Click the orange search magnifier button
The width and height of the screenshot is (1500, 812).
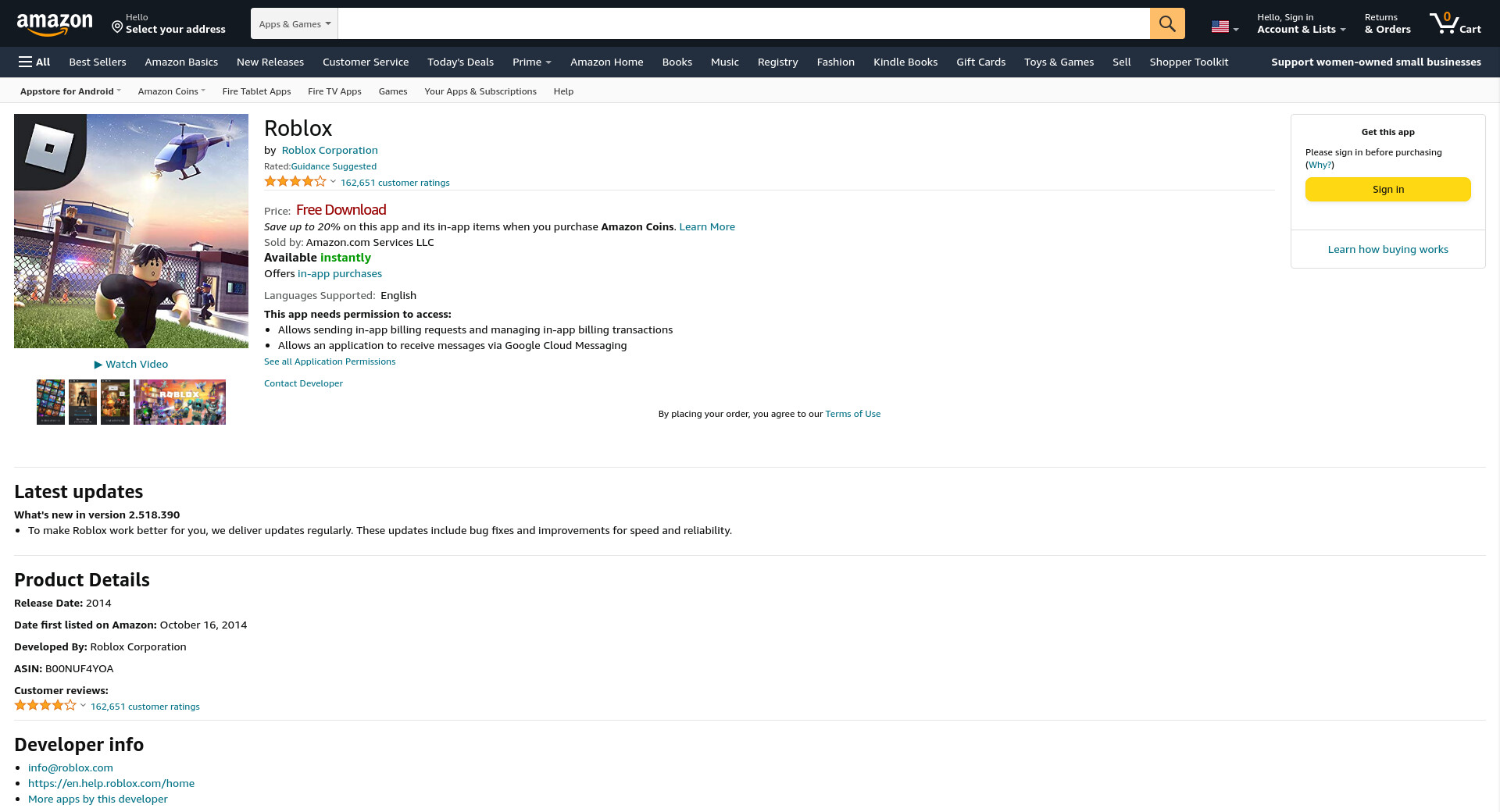1166,23
